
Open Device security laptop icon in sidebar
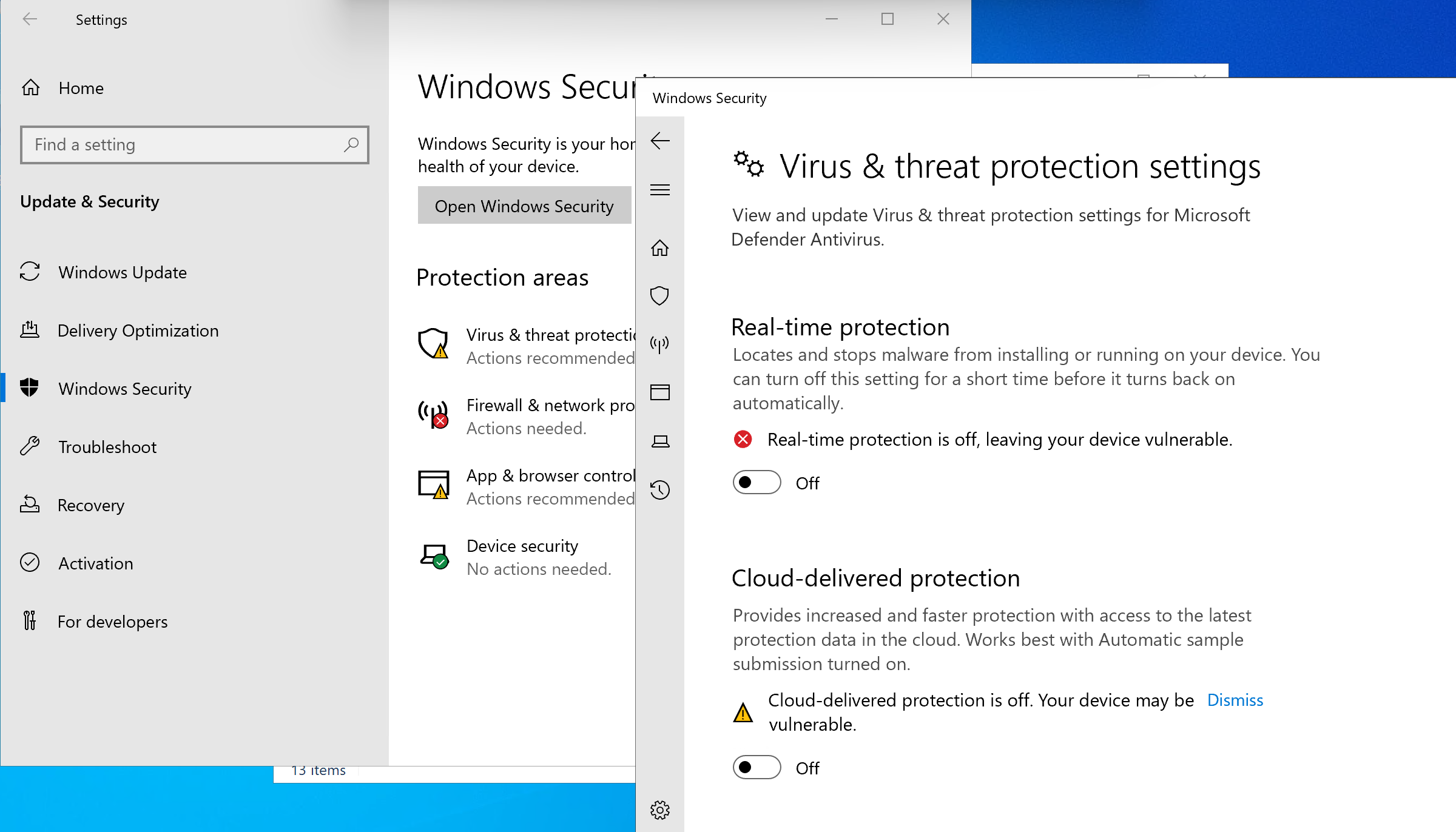point(659,441)
